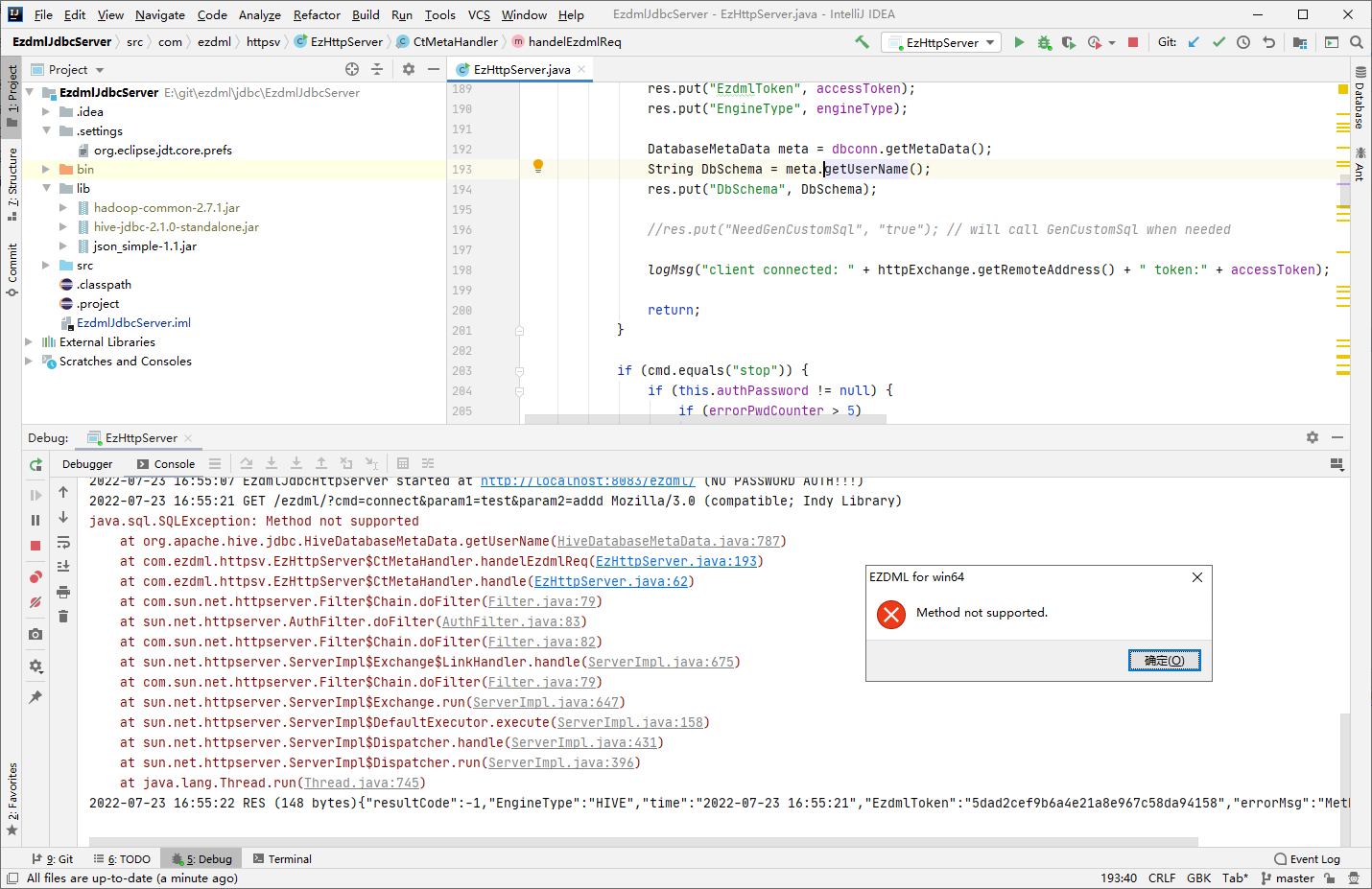Select the Console tab

coord(166,464)
